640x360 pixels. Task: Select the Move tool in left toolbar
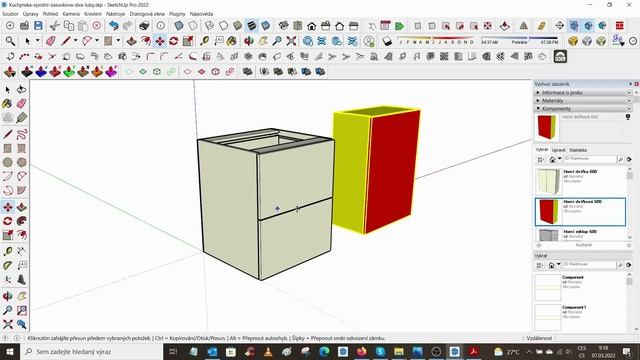click(x=8, y=207)
